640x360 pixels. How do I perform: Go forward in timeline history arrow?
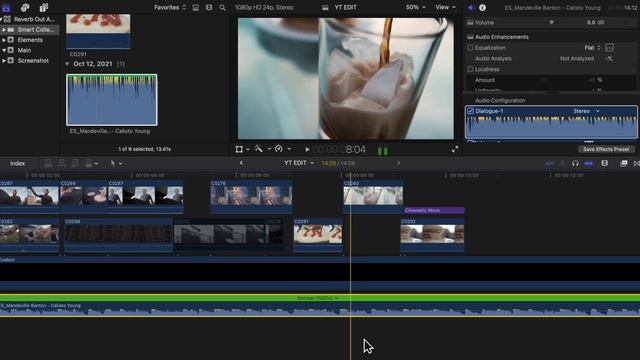tap(398, 163)
